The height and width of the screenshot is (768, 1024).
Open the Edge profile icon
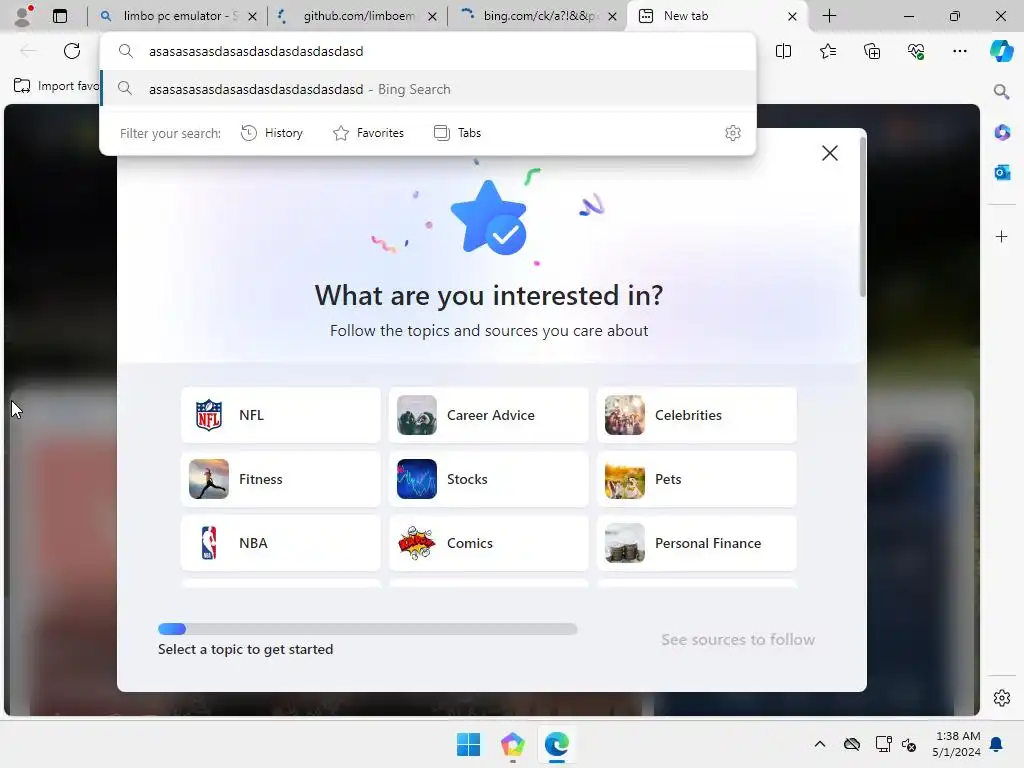click(x=23, y=16)
